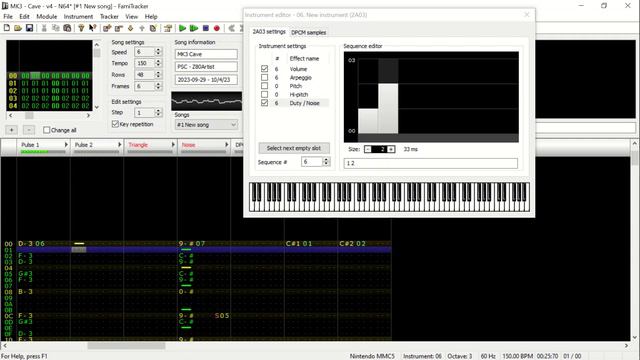
Task: Toggle edit mode with red record icon
Action: pyautogui.click(x=217, y=28)
